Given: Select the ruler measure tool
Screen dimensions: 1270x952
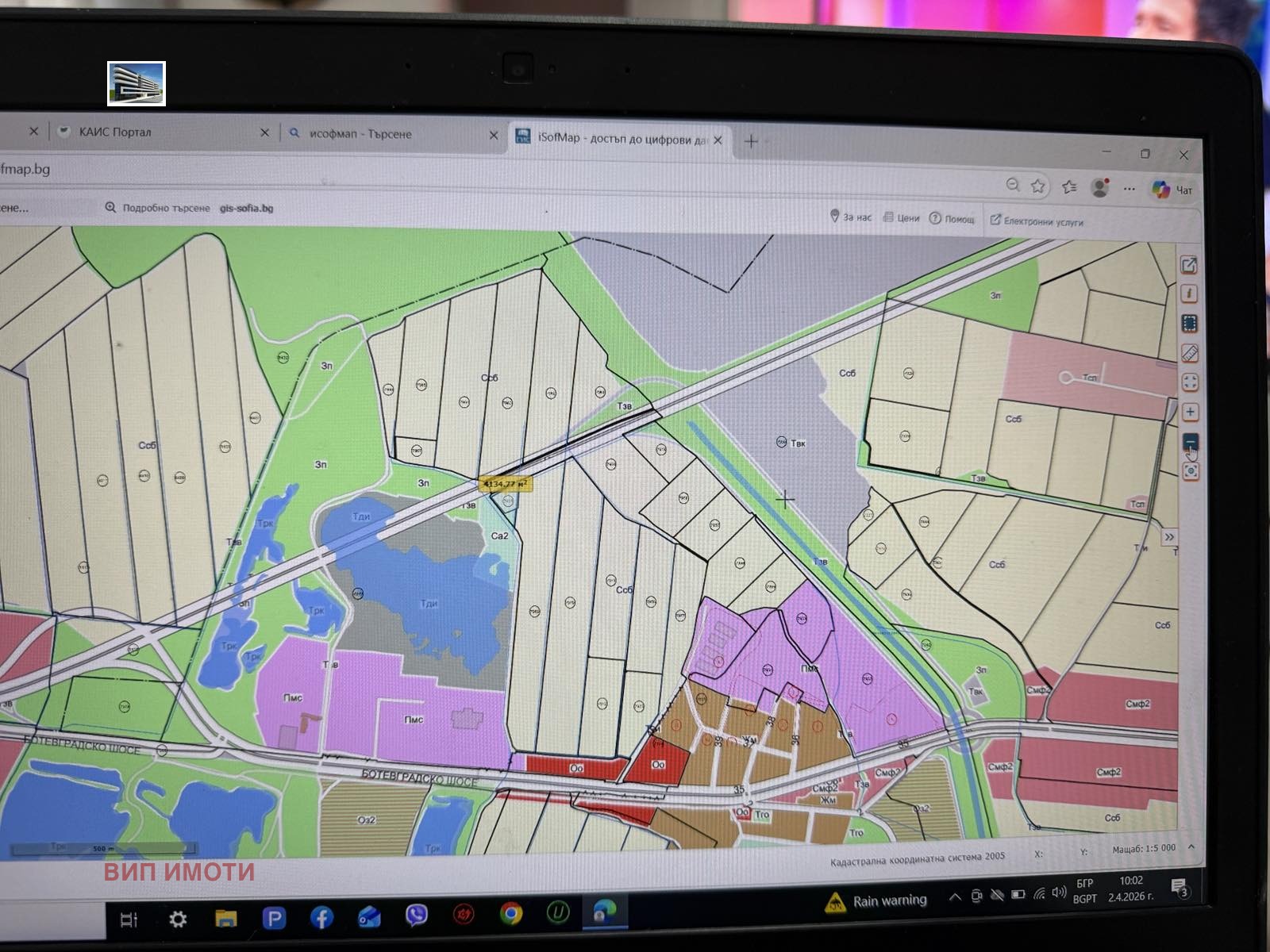Looking at the screenshot, I should pos(1190,353).
